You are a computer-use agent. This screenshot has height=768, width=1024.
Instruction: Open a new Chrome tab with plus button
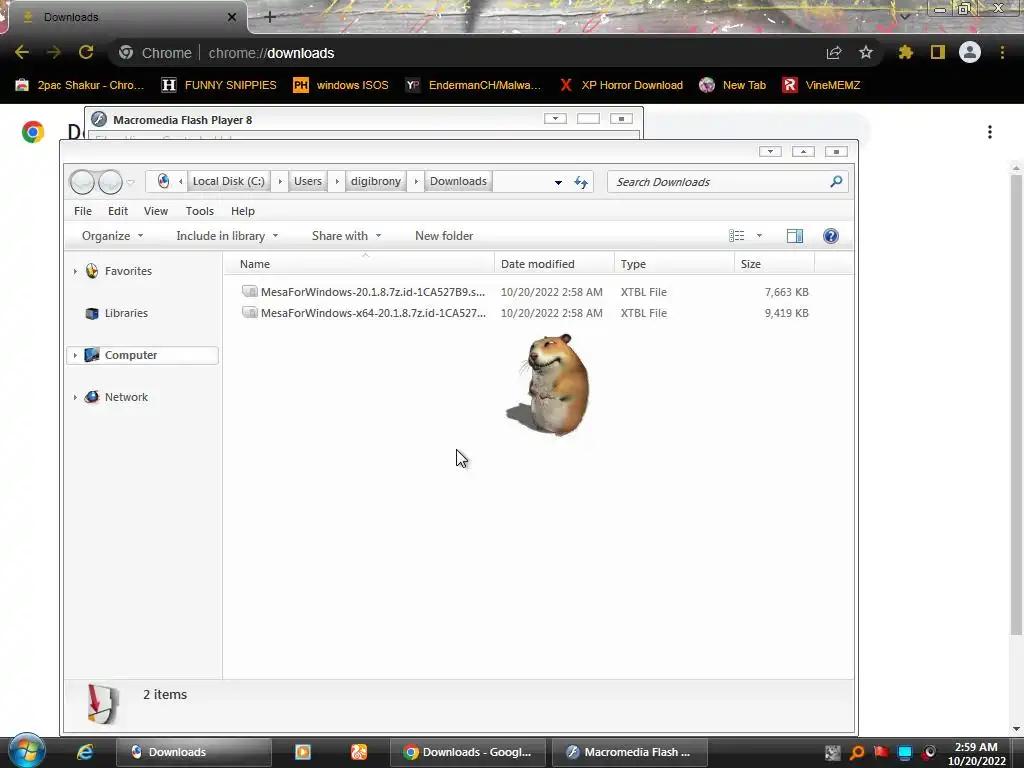270,17
